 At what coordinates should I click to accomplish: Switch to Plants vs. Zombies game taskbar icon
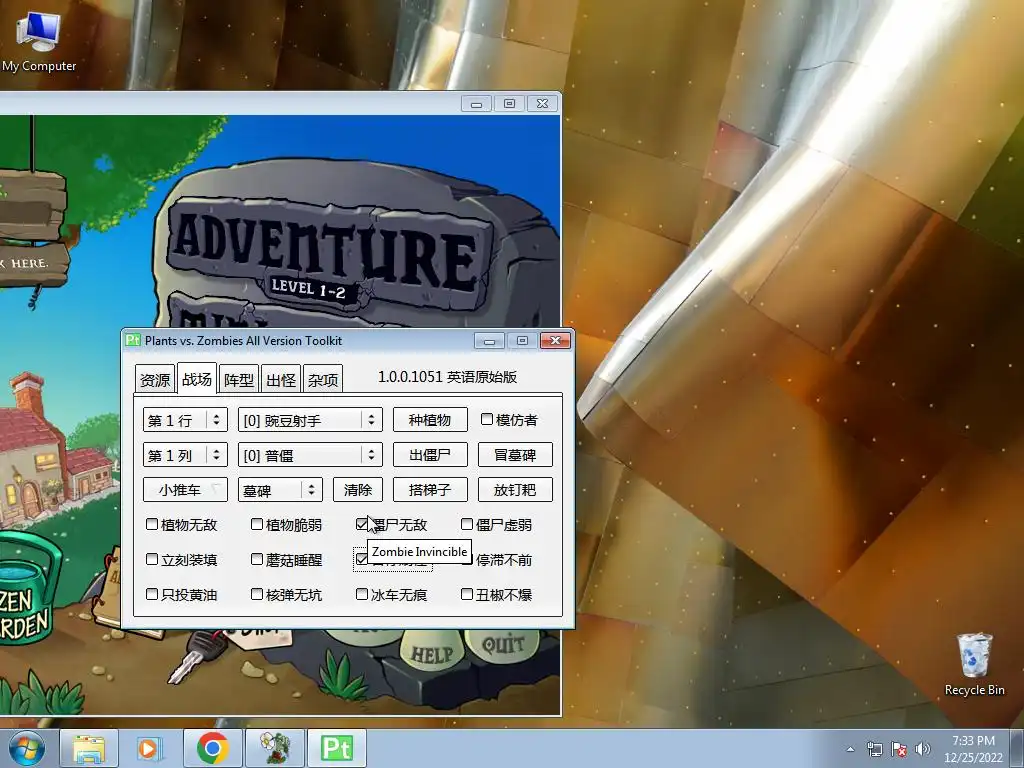[275, 748]
